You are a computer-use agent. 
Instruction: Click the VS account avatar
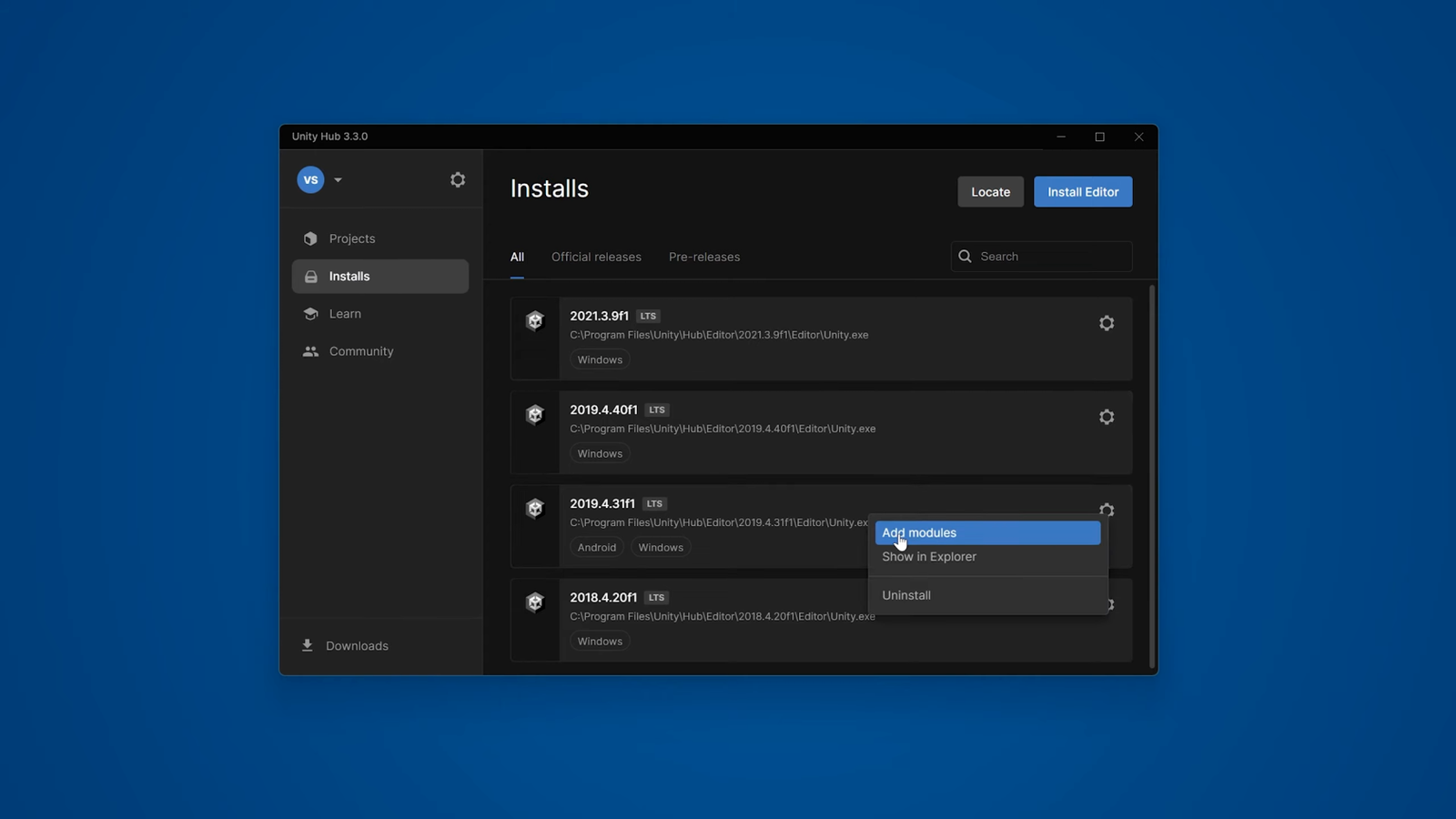[x=310, y=180]
